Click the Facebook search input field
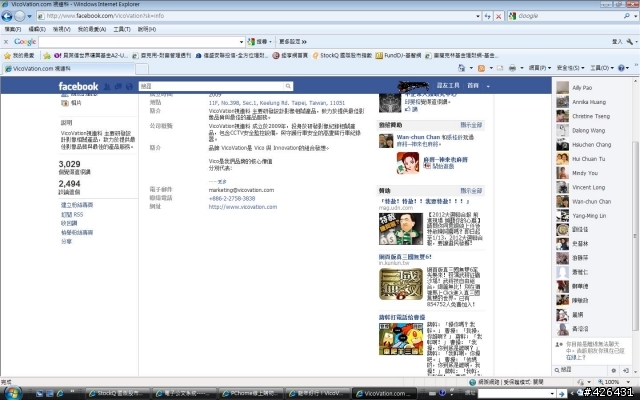This screenshot has height=400, width=640. pyautogui.click(x=211, y=86)
